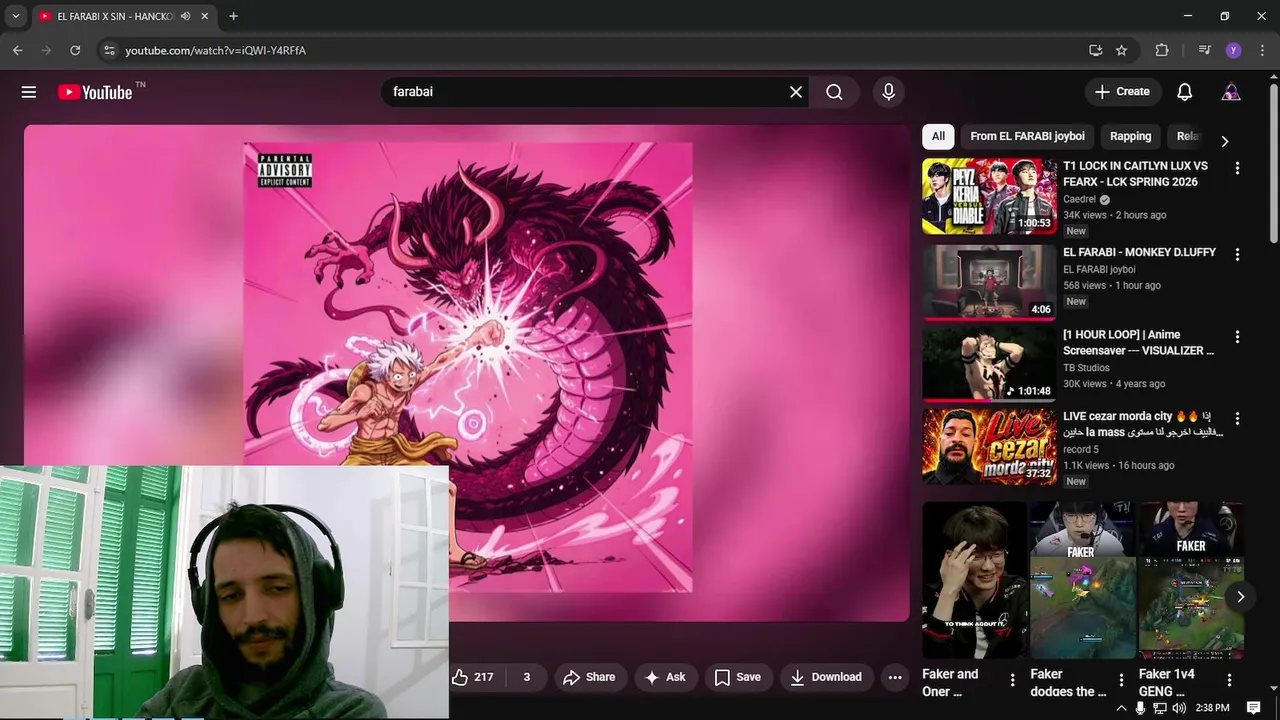
Task: Open T1 LOCK IN CAITLYN LUX title
Action: coord(1135,174)
